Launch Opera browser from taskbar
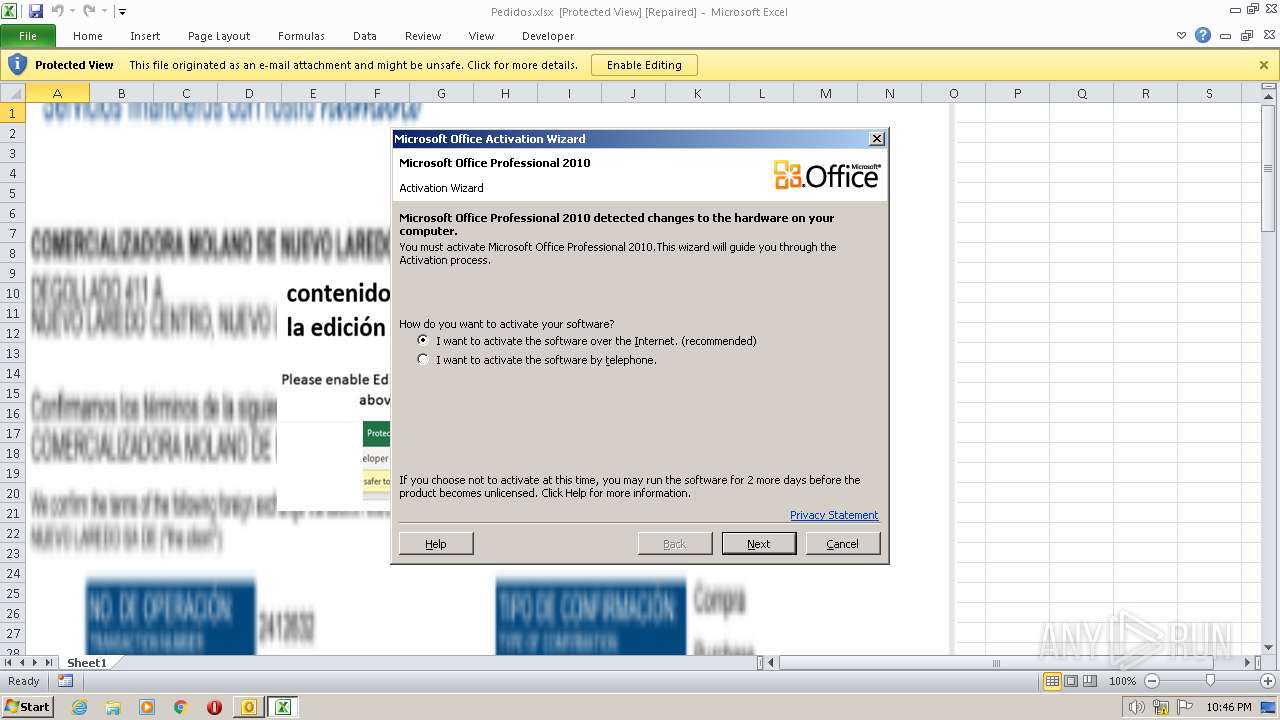 point(214,707)
